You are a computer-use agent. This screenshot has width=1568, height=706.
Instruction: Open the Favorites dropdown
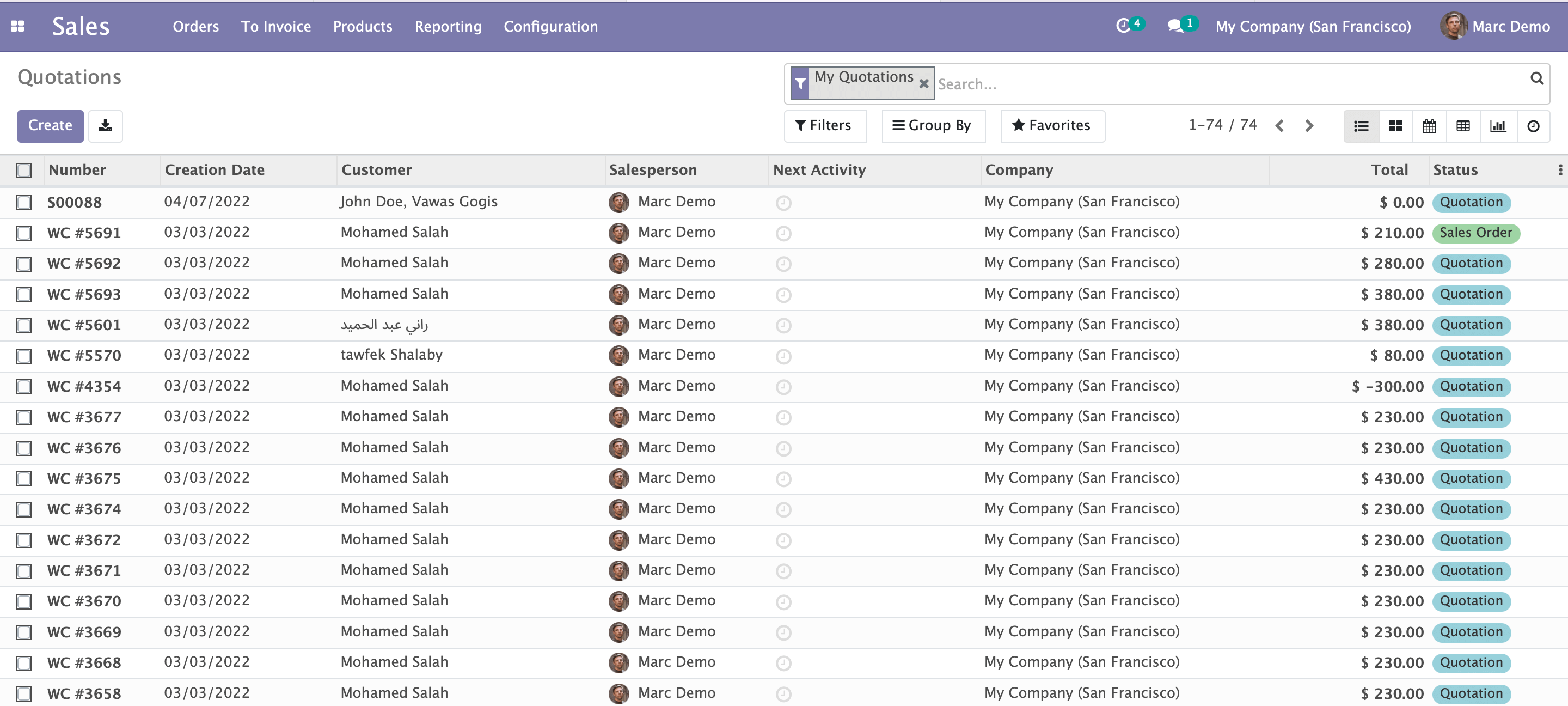click(x=1051, y=125)
